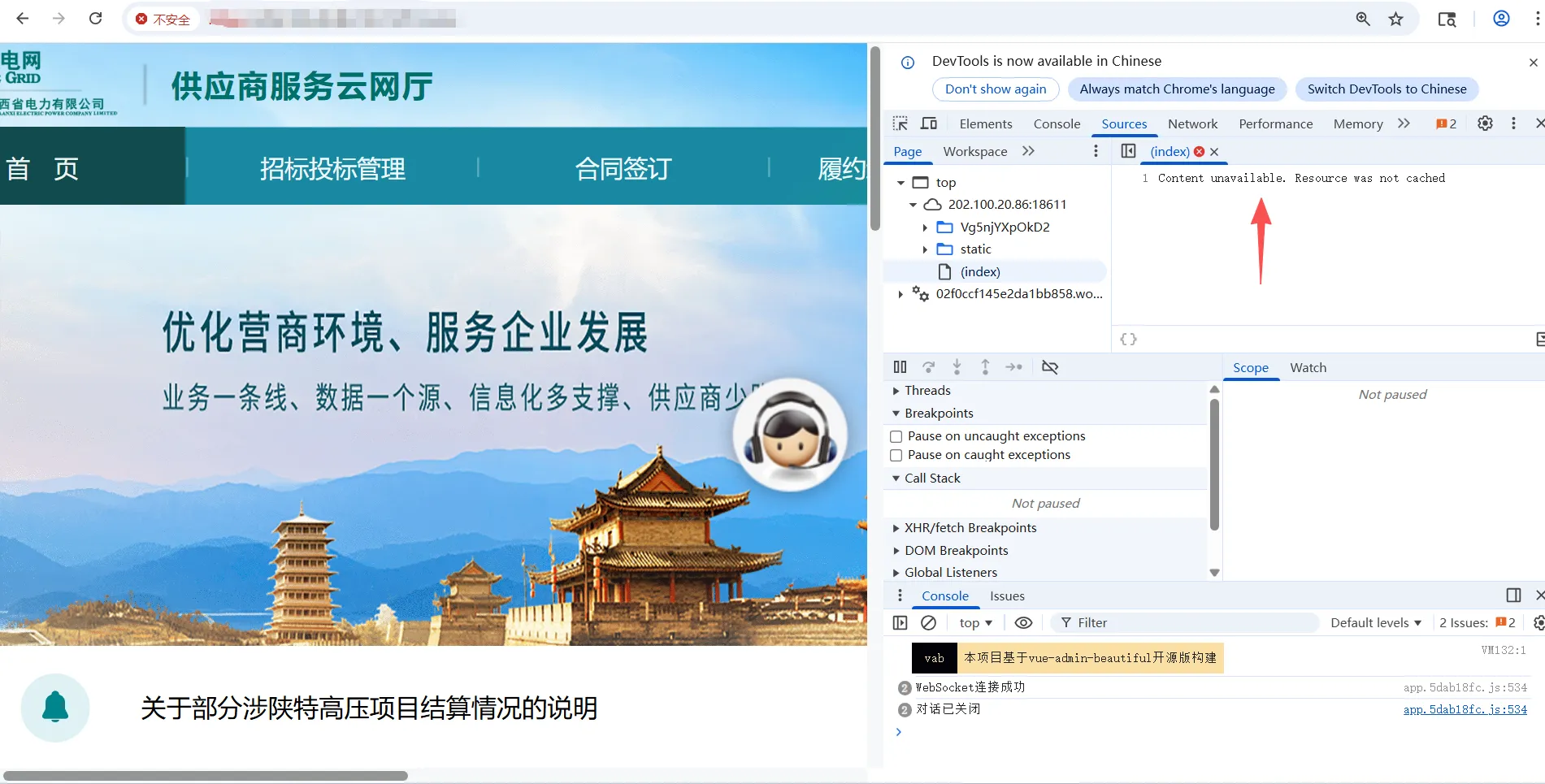
Task: Switch to the Watch tab
Action: coord(1308,367)
